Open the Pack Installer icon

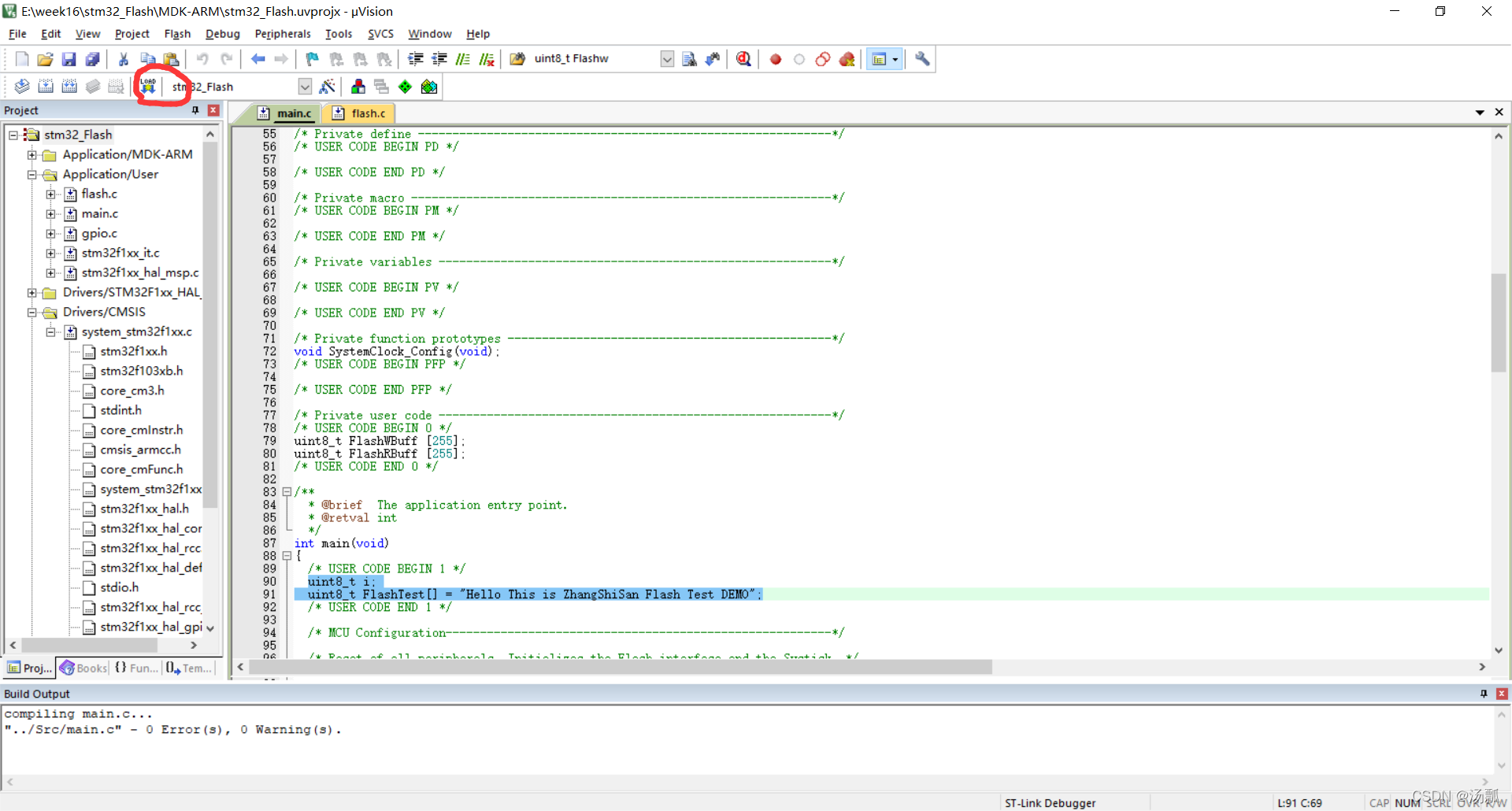pos(429,87)
